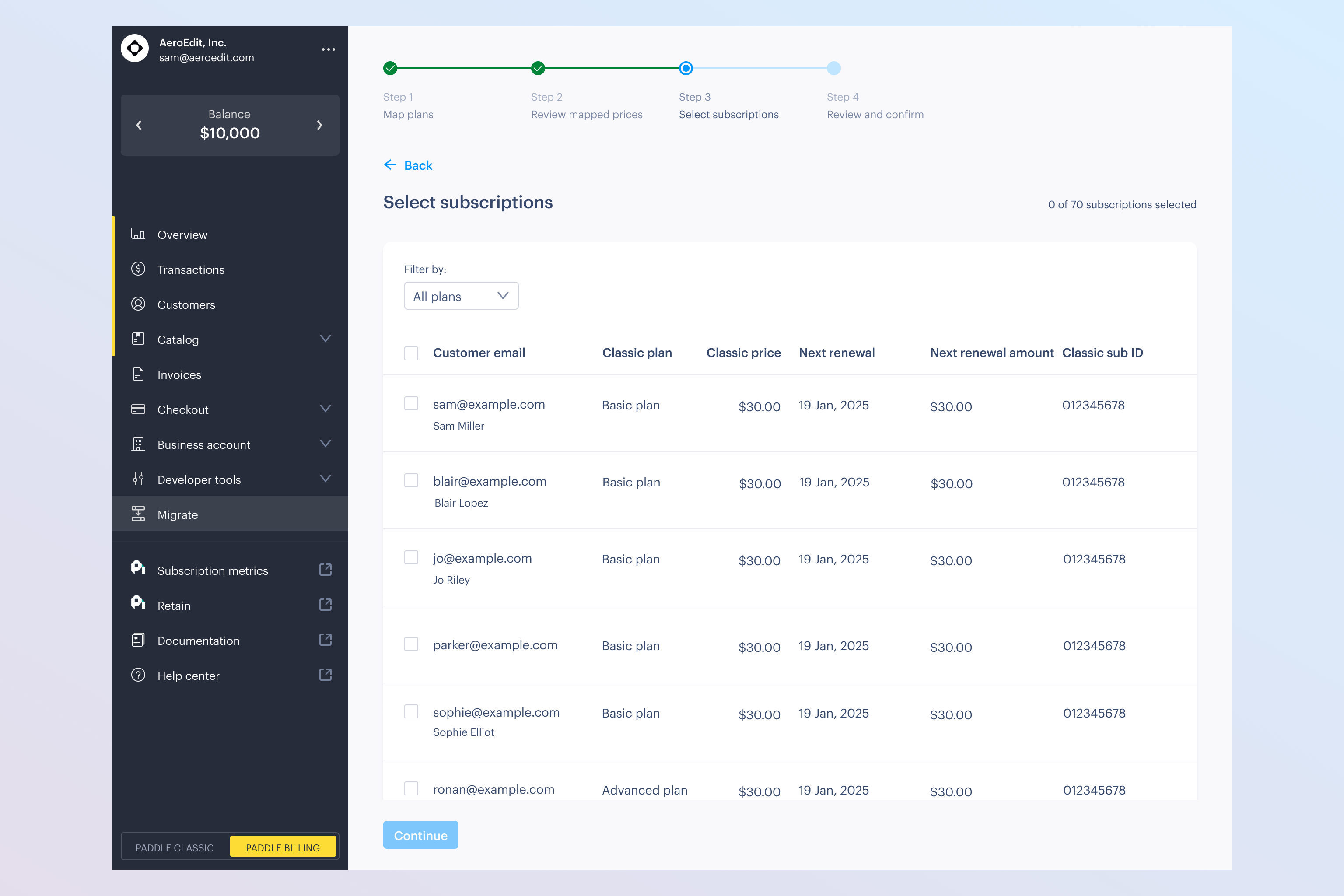The width and height of the screenshot is (1344, 896).
Task: Click the Overview chart icon
Action: coord(138,234)
